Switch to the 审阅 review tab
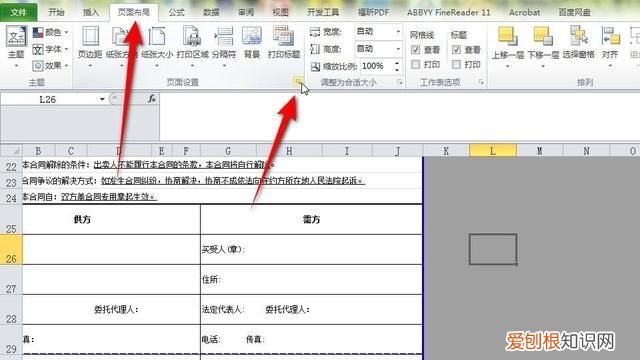This screenshot has width=640, height=360. click(246, 12)
